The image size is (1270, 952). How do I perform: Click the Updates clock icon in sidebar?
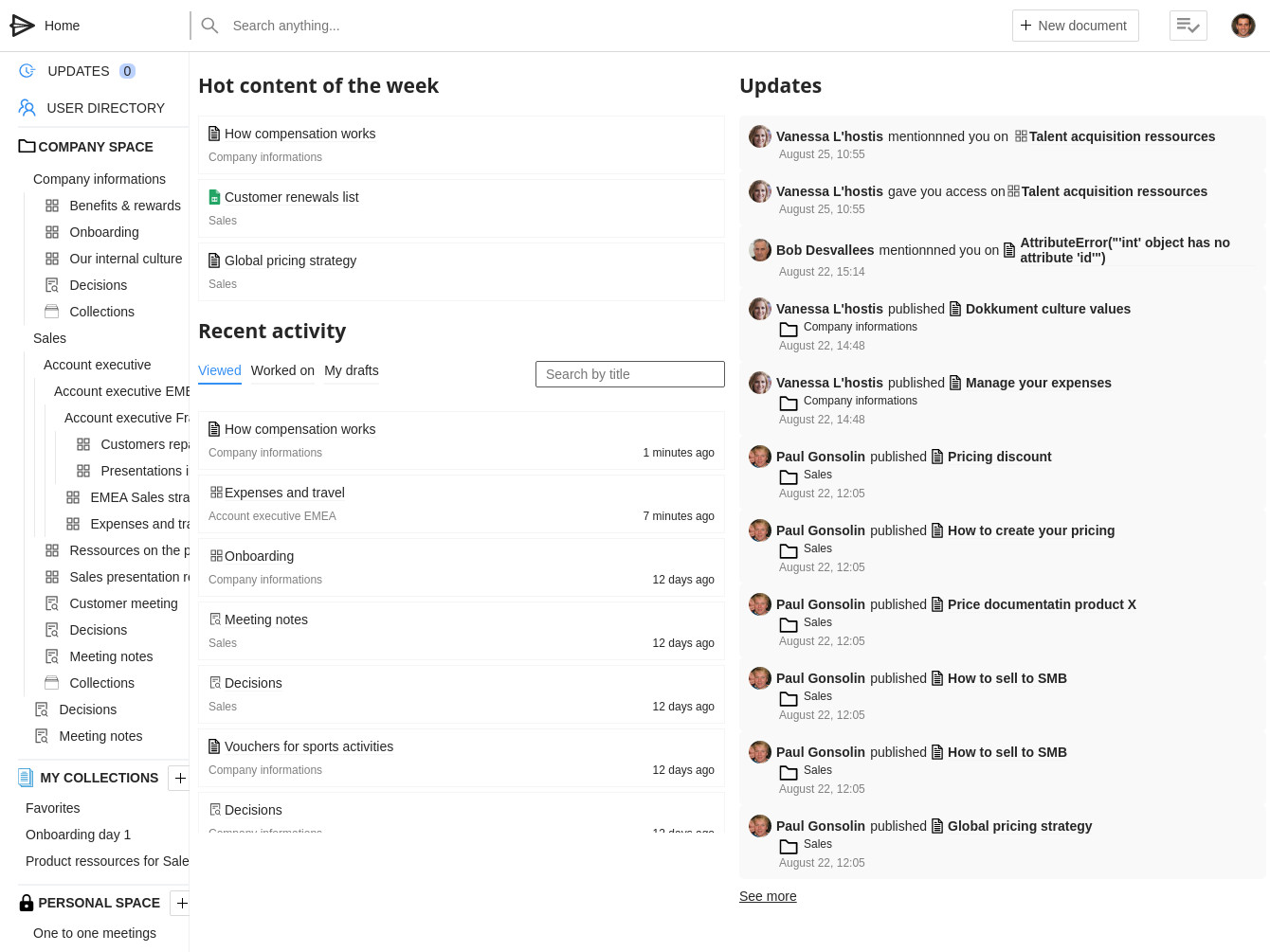tap(27, 71)
